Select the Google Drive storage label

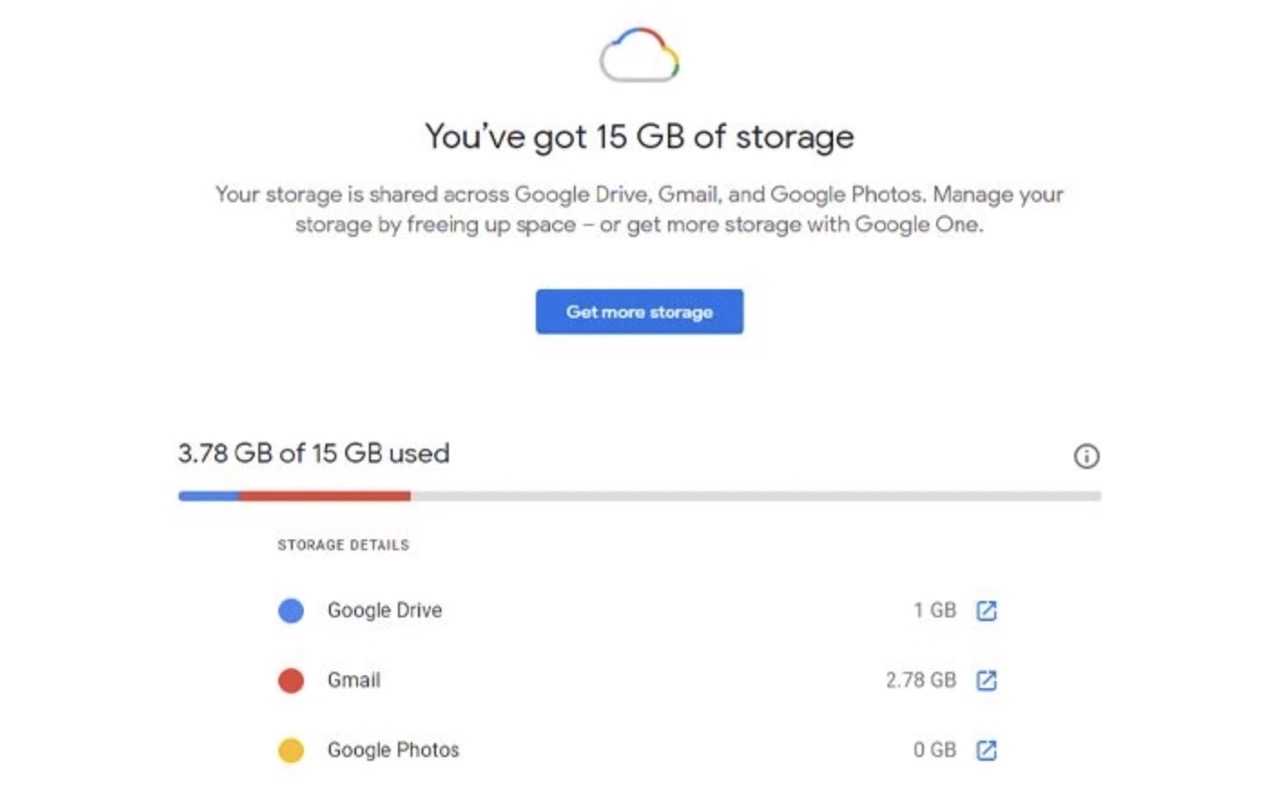[384, 610]
